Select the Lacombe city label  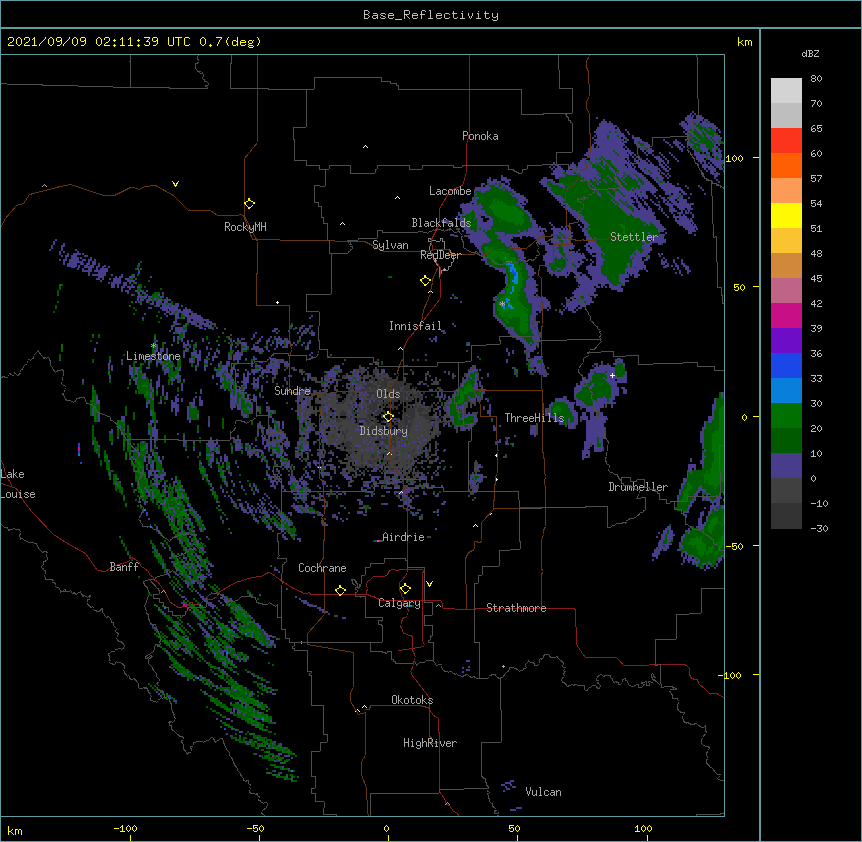coord(450,191)
